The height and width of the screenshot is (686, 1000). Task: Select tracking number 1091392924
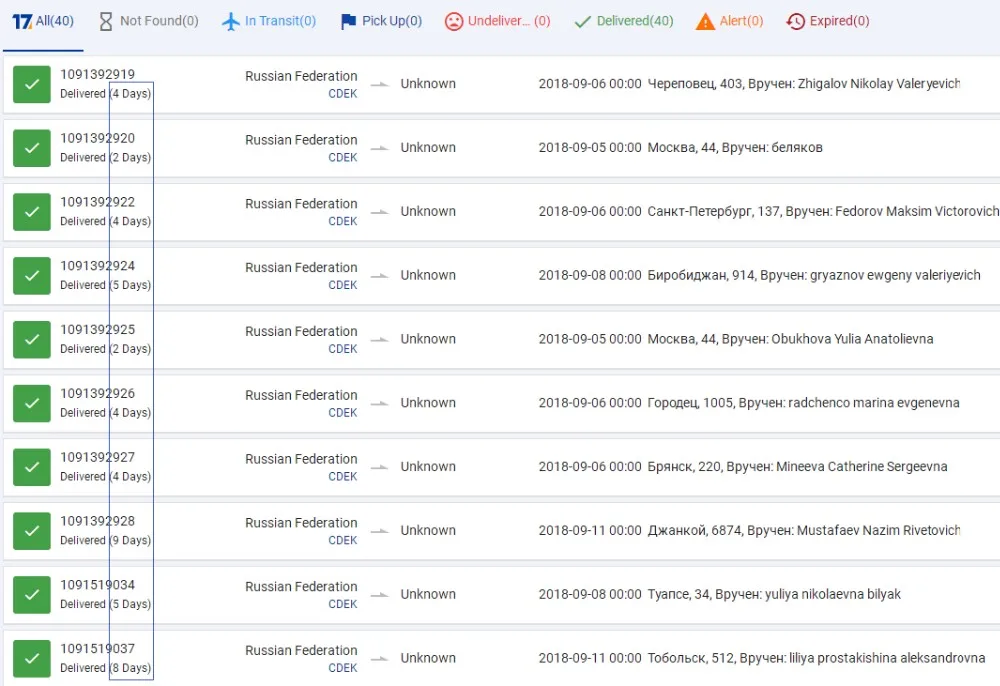[x=98, y=266]
